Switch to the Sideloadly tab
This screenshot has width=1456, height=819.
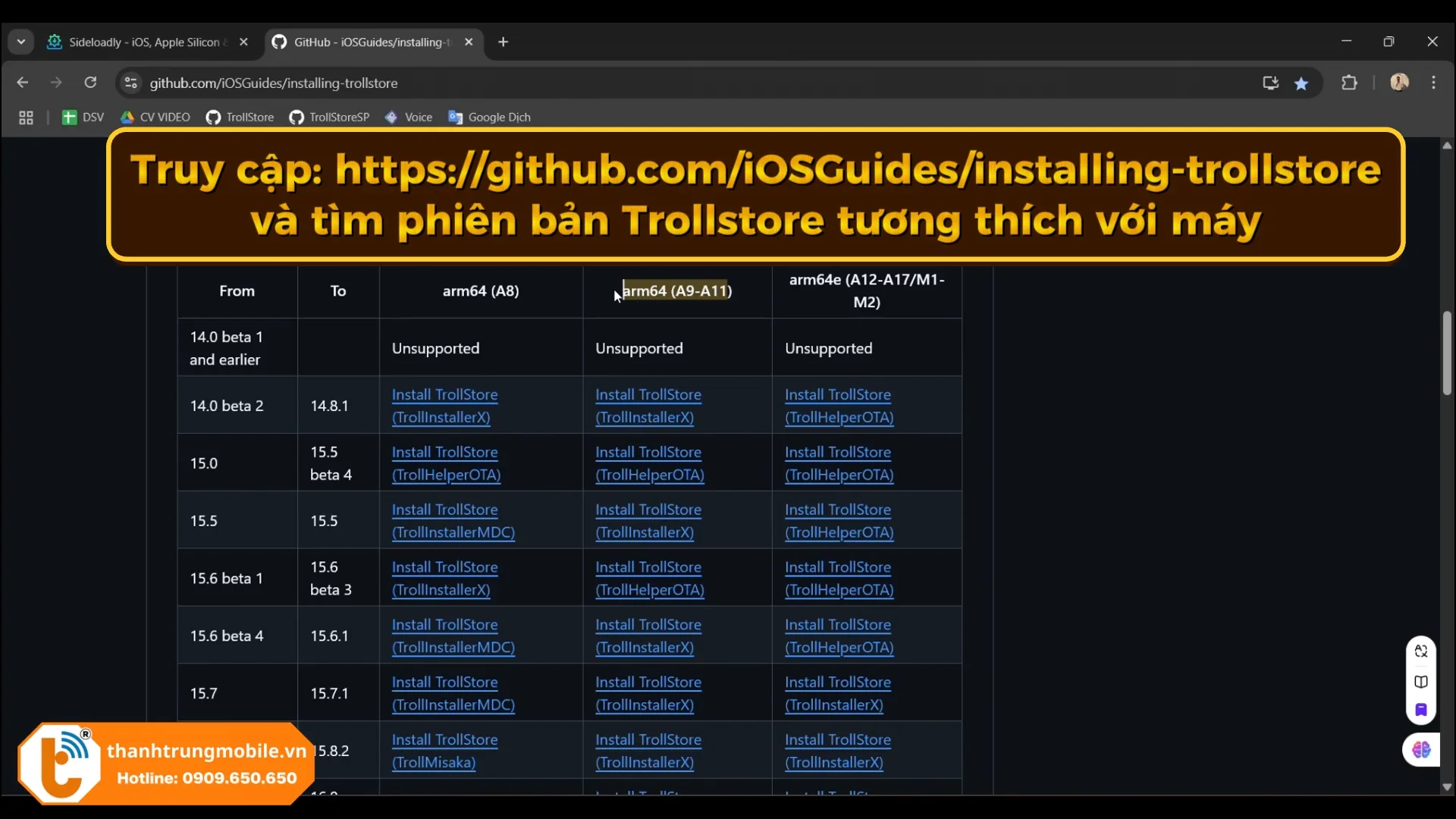tap(144, 42)
